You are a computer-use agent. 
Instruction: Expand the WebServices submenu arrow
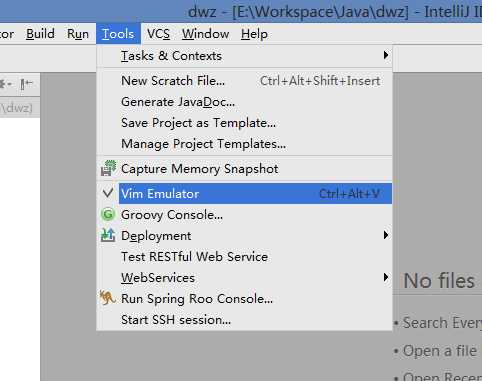coord(386,277)
